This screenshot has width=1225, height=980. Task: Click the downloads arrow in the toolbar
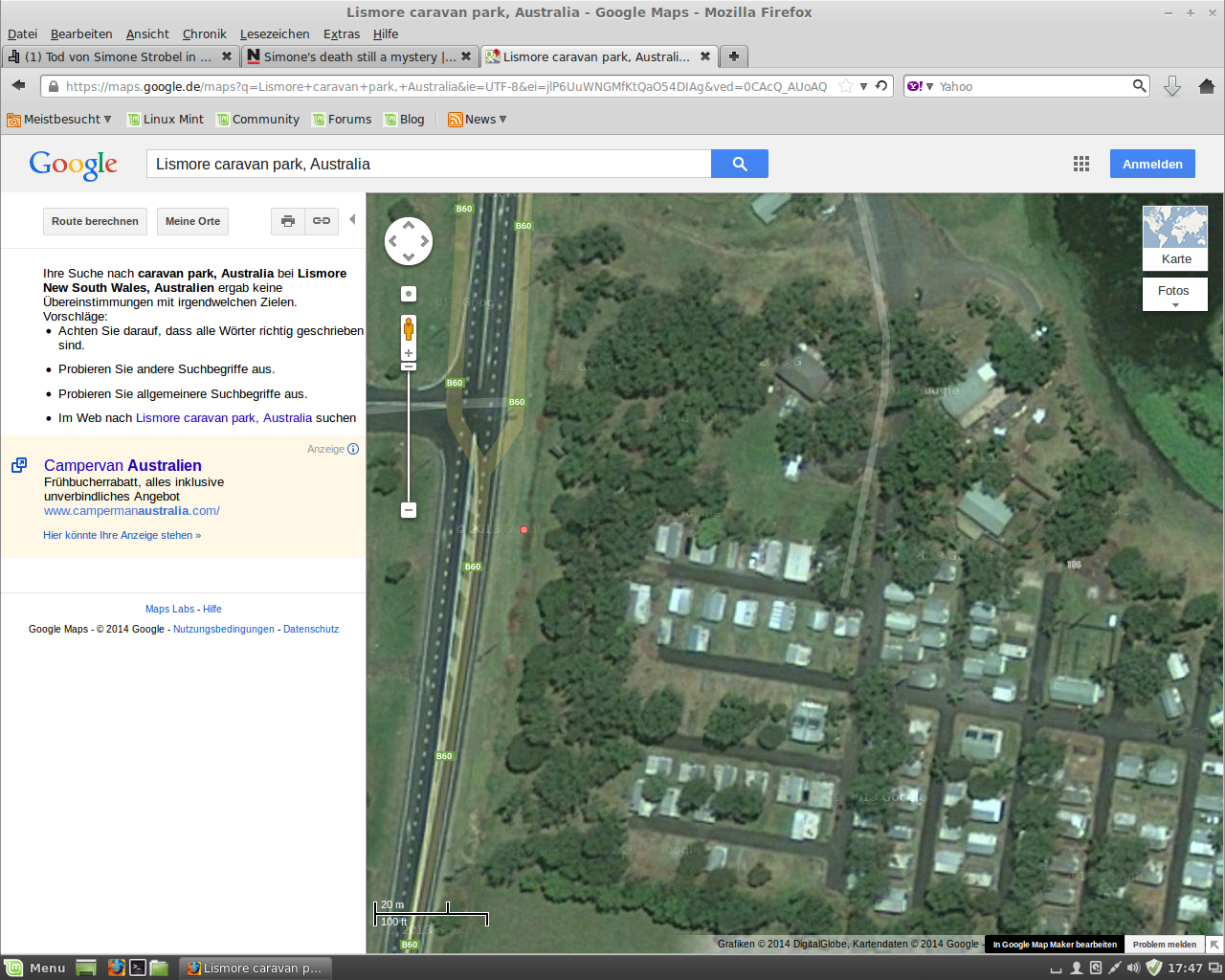click(x=1172, y=86)
